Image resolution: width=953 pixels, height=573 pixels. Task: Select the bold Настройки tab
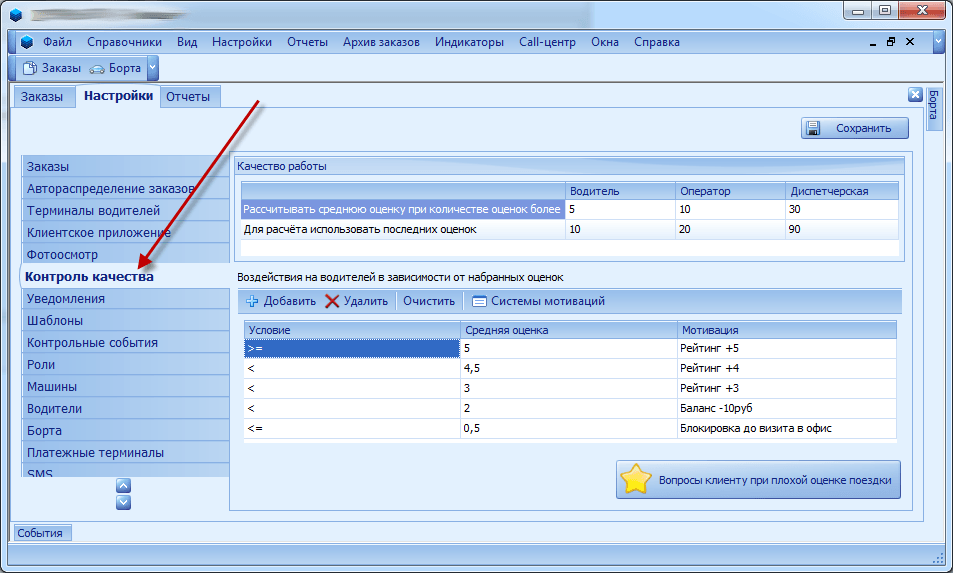click(119, 95)
